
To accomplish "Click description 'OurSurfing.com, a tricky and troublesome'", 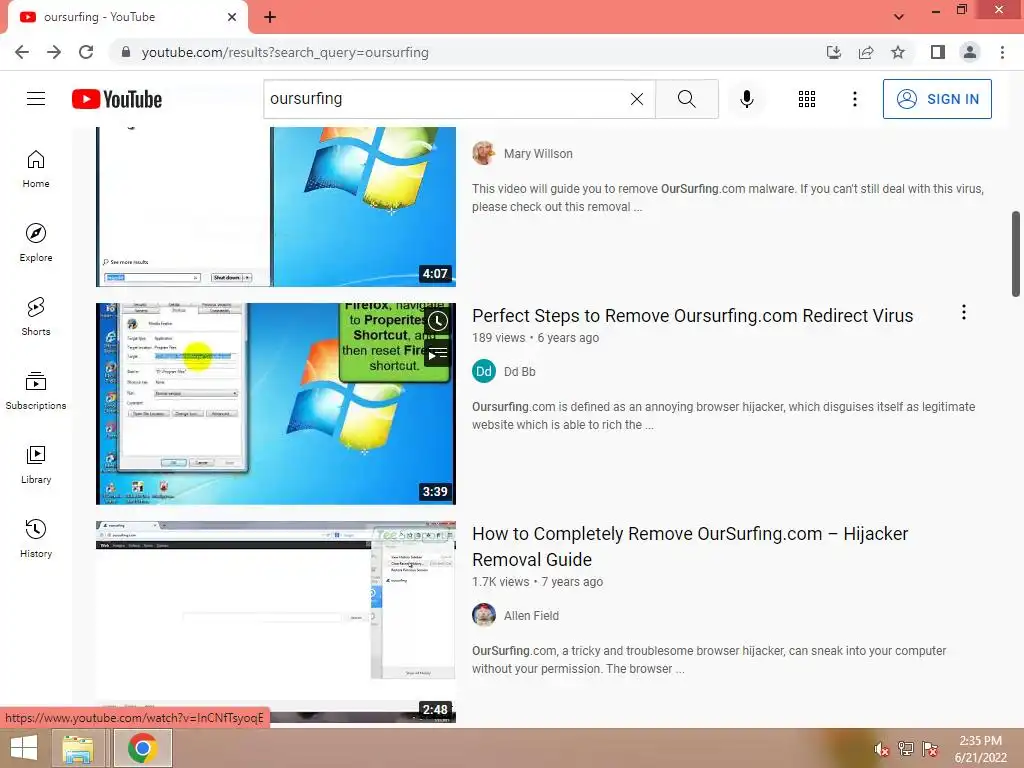I will coord(709,660).
